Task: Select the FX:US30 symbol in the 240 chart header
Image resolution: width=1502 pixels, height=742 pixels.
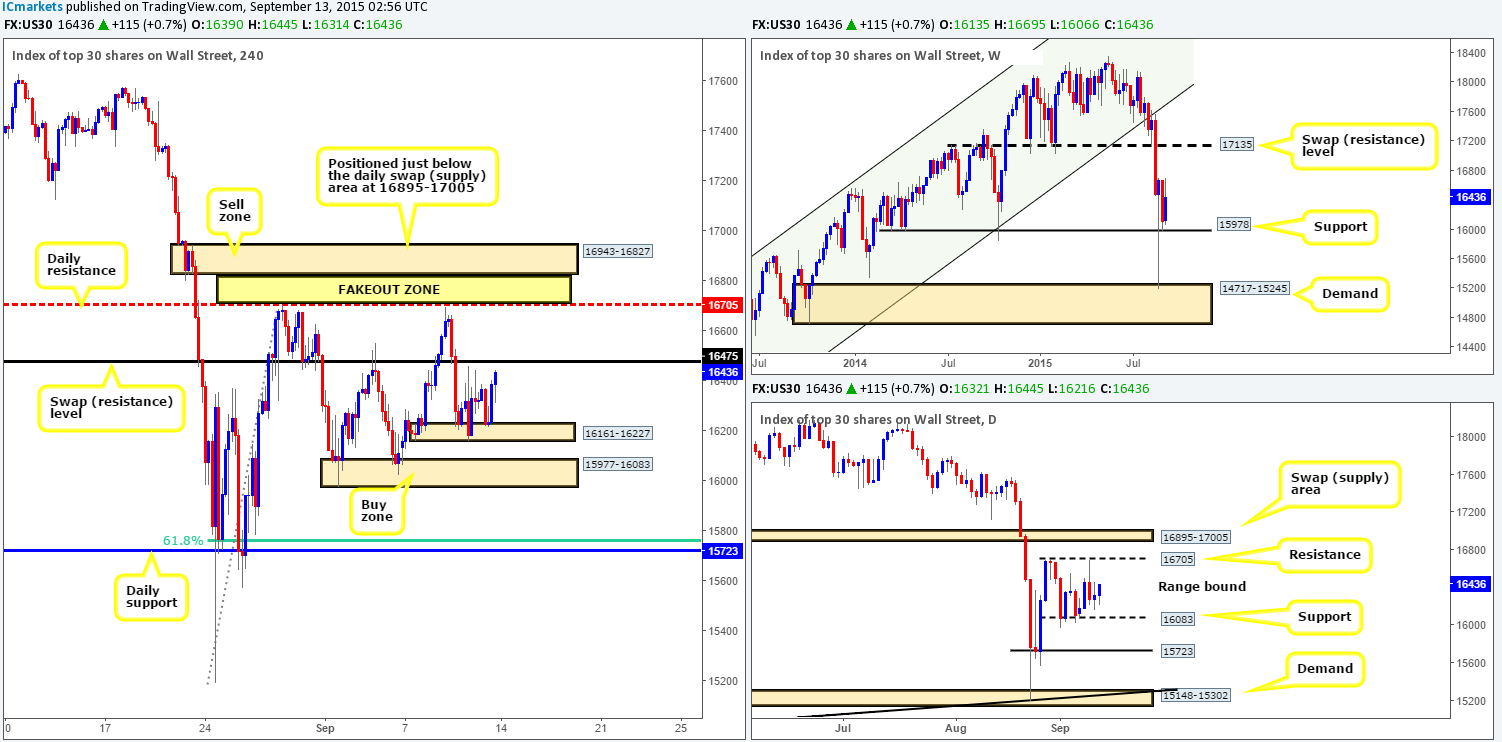Action: pos(27,24)
